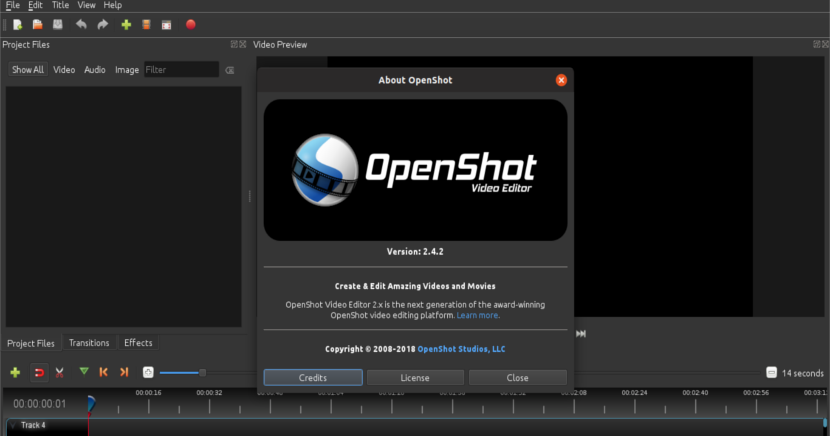Switch to the Project Files tab

tap(31, 343)
